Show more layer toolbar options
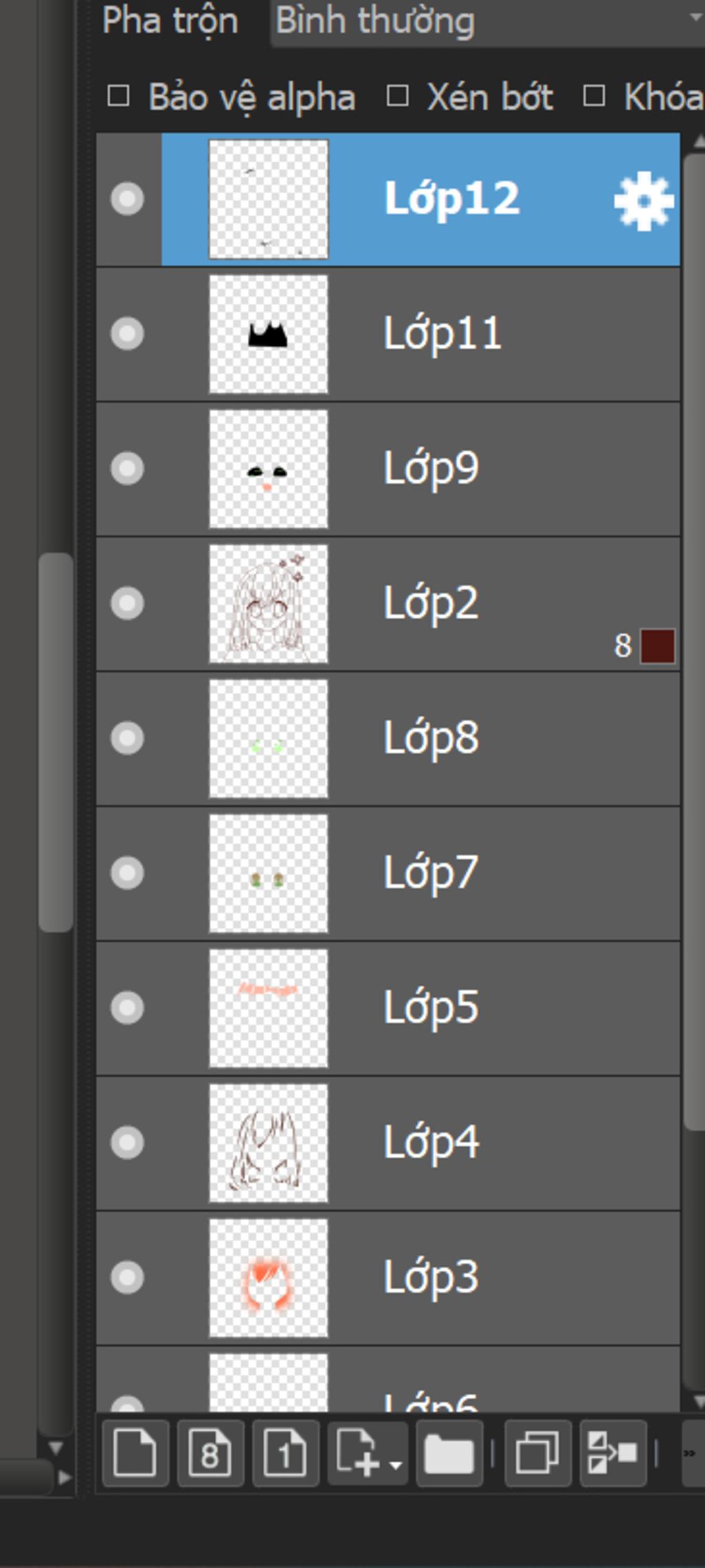The height and width of the screenshot is (1568, 705). click(692, 1453)
